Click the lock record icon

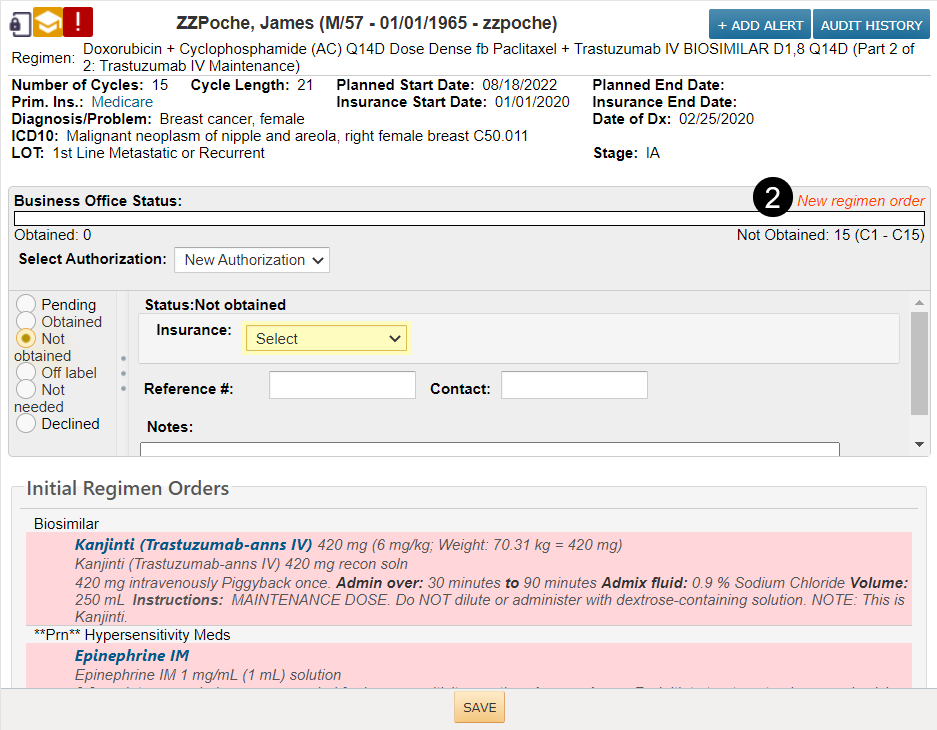coord(19,22)
